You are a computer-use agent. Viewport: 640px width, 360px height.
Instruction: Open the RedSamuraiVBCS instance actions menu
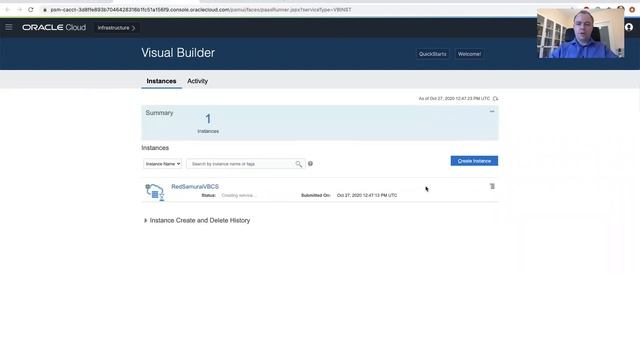coord(492,186)
